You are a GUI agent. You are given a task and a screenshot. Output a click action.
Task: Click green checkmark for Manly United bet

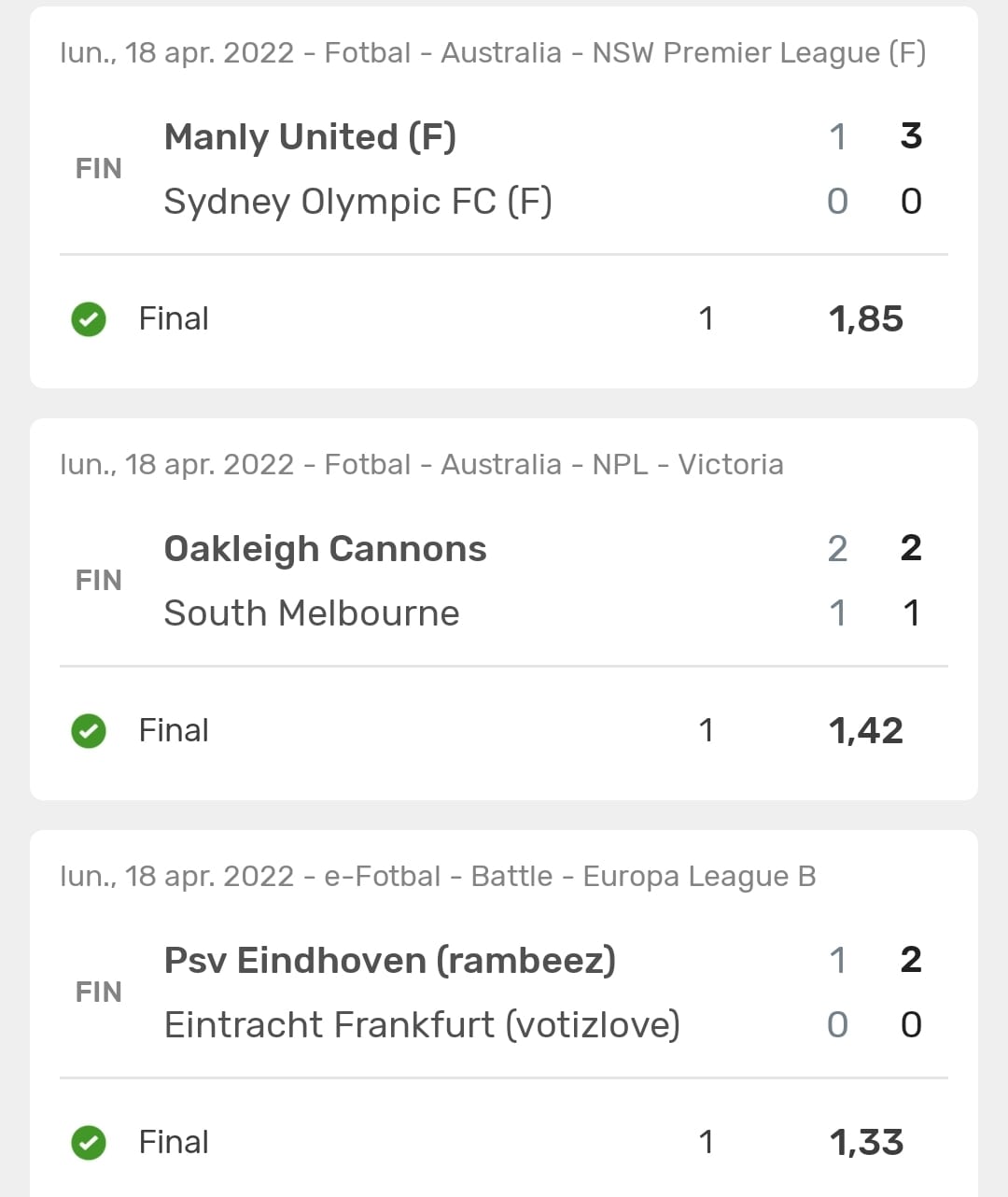tap(89, 319)
